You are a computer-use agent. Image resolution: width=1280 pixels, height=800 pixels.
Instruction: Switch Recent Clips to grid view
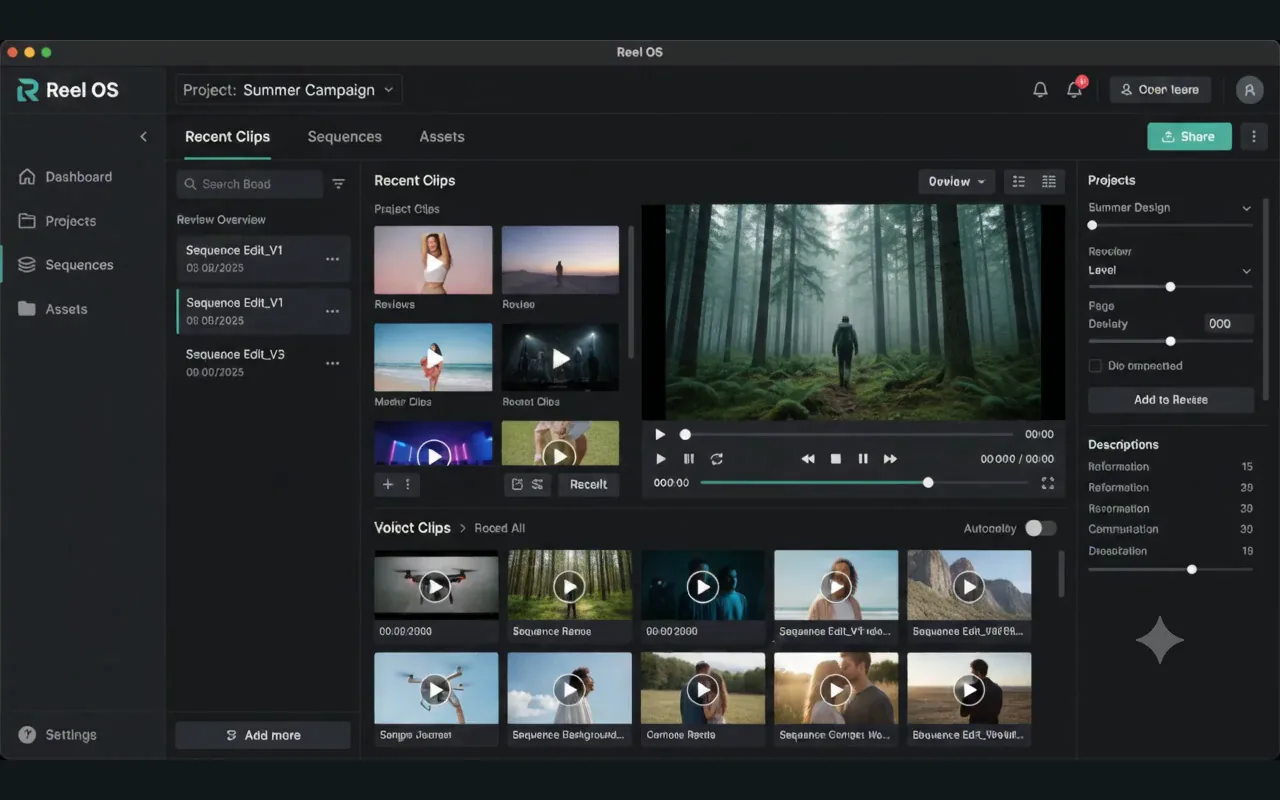coord(1049,182)
